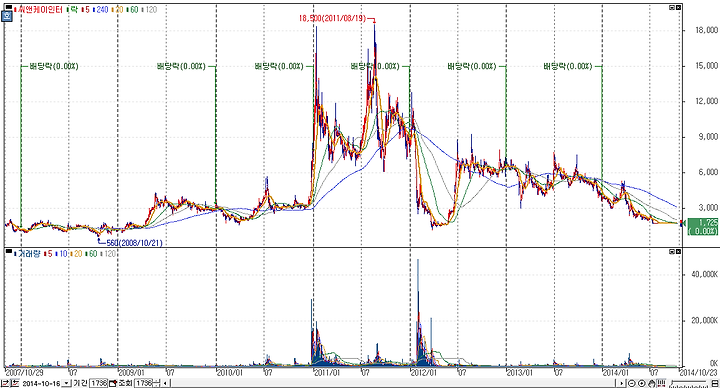Click the 560(2008/10/21) low price label

[x=134, y=242]
